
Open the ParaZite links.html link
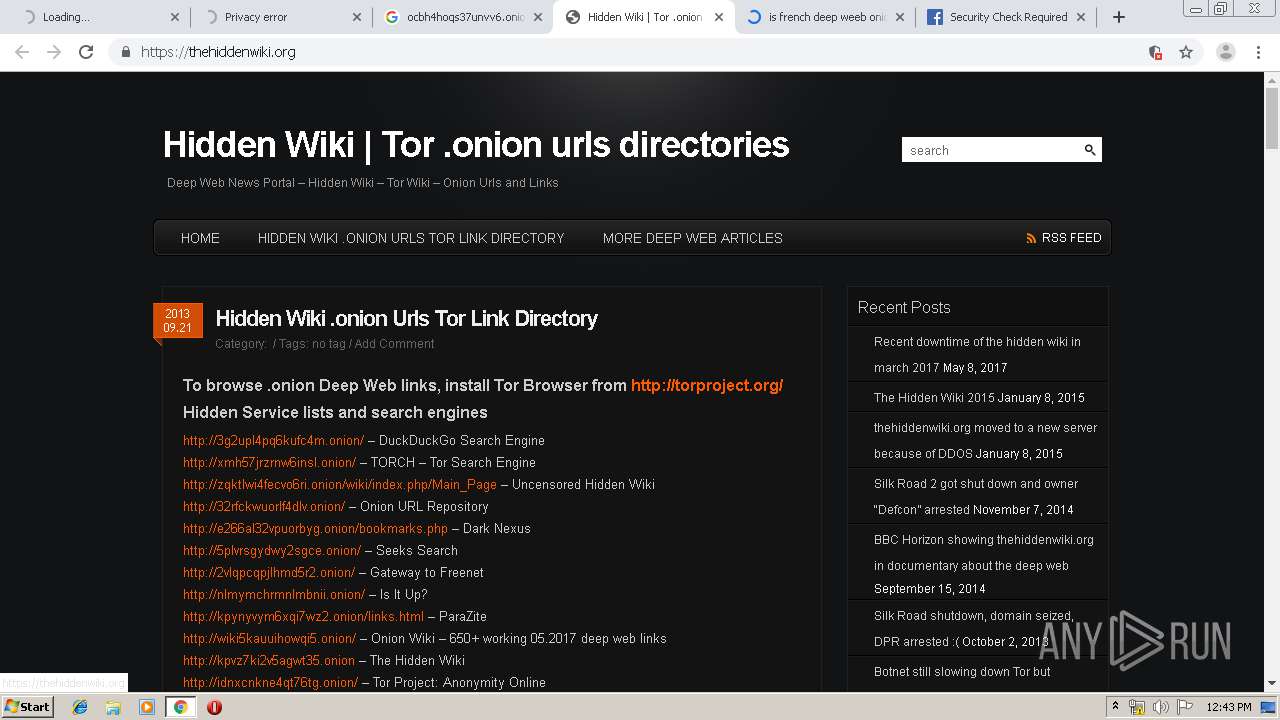tap(303, 616)
